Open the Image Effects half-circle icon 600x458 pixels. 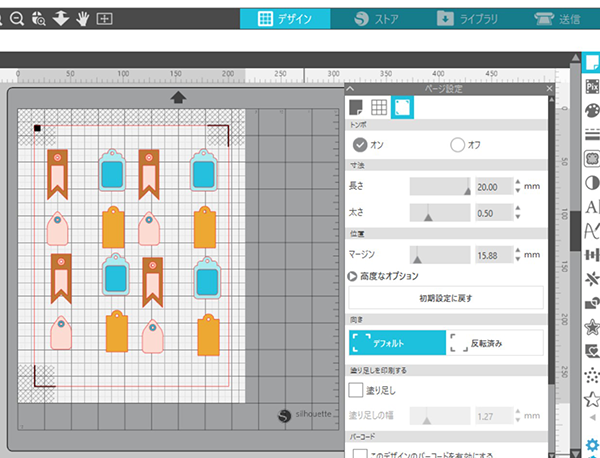click(x=592, y=183)
